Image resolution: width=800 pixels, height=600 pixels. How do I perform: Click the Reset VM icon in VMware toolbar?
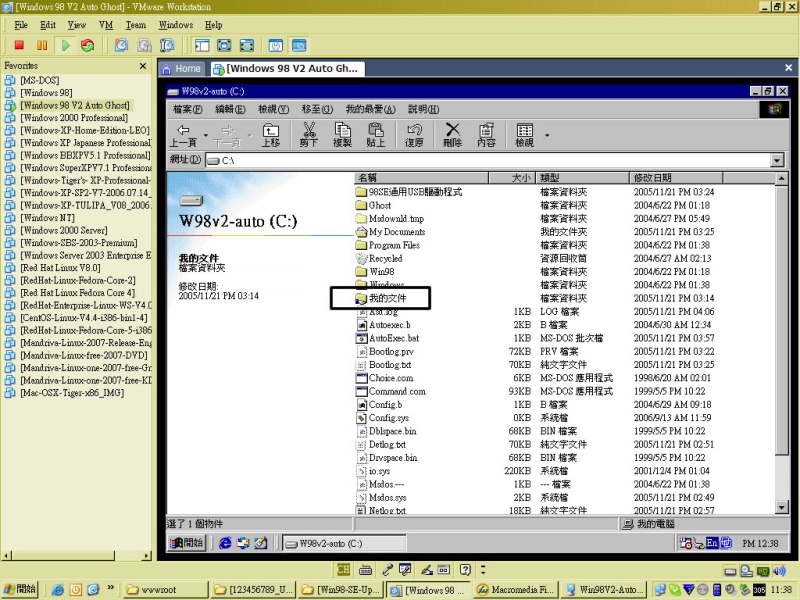pyautogui.click(x=87, y=45)
